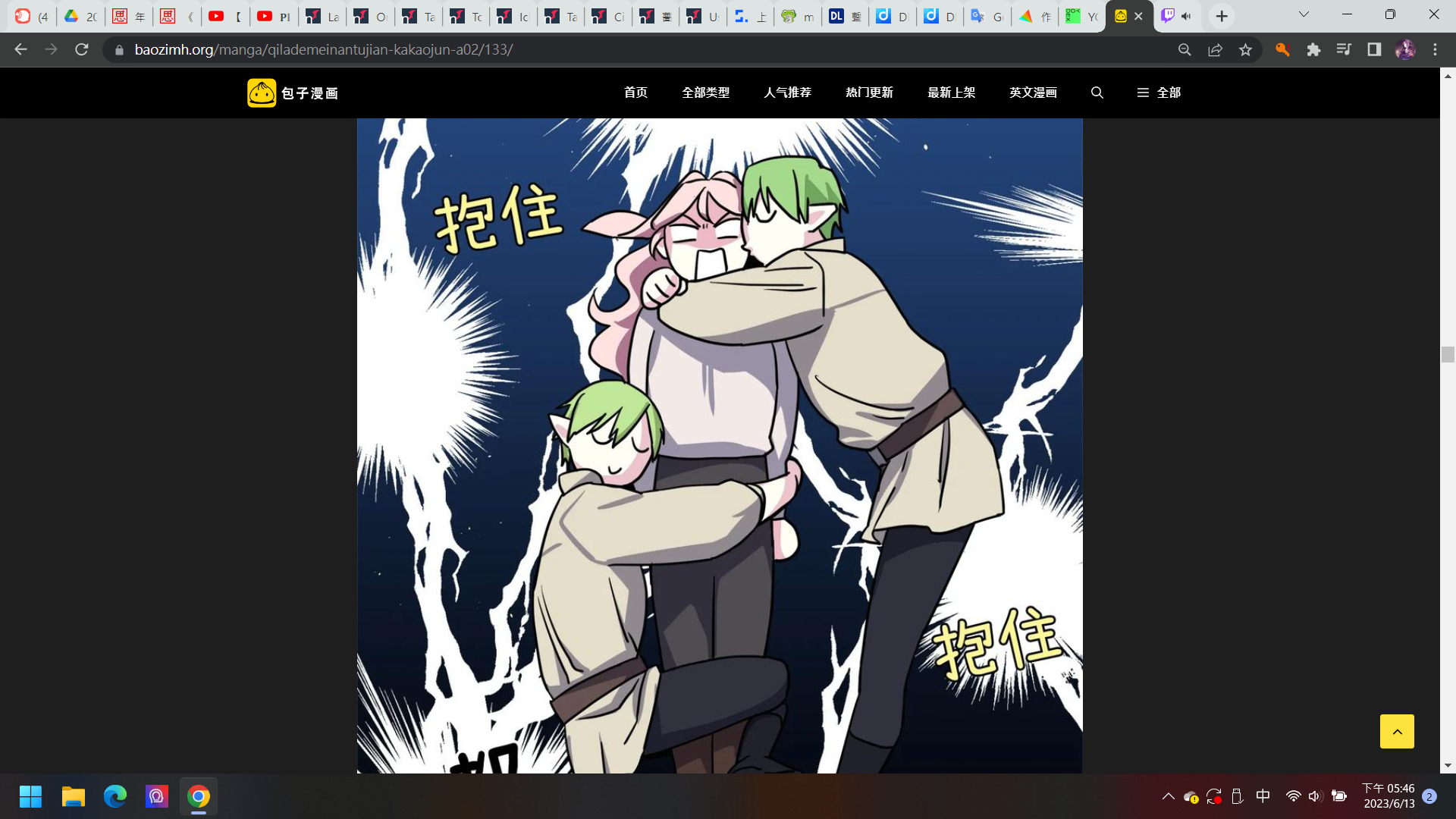This screenshot has height=819, width=1456.
Task: Open the Windows Start menu
Action: [x=30, y=796]
